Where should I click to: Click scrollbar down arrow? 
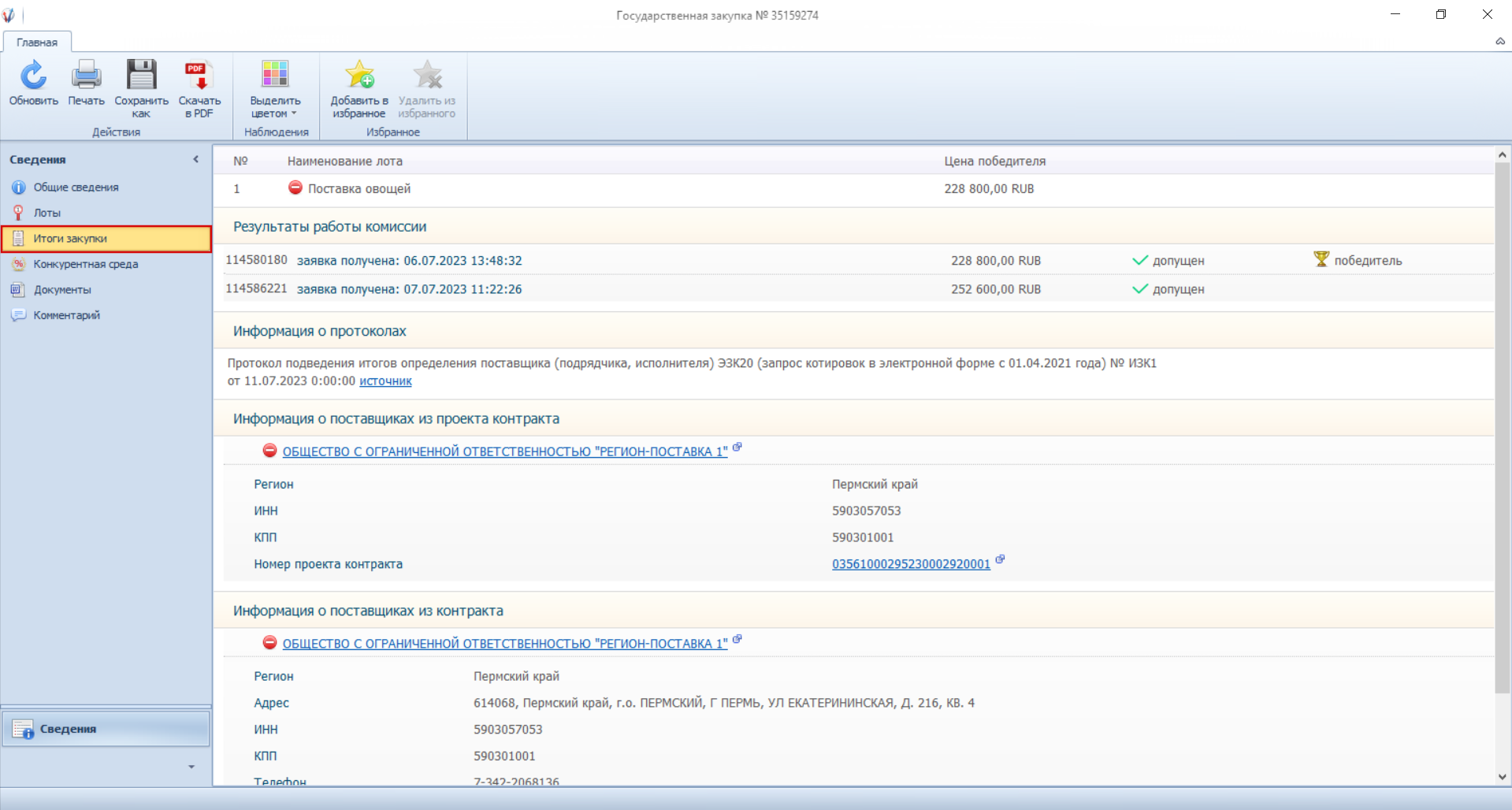[1502, 777]
